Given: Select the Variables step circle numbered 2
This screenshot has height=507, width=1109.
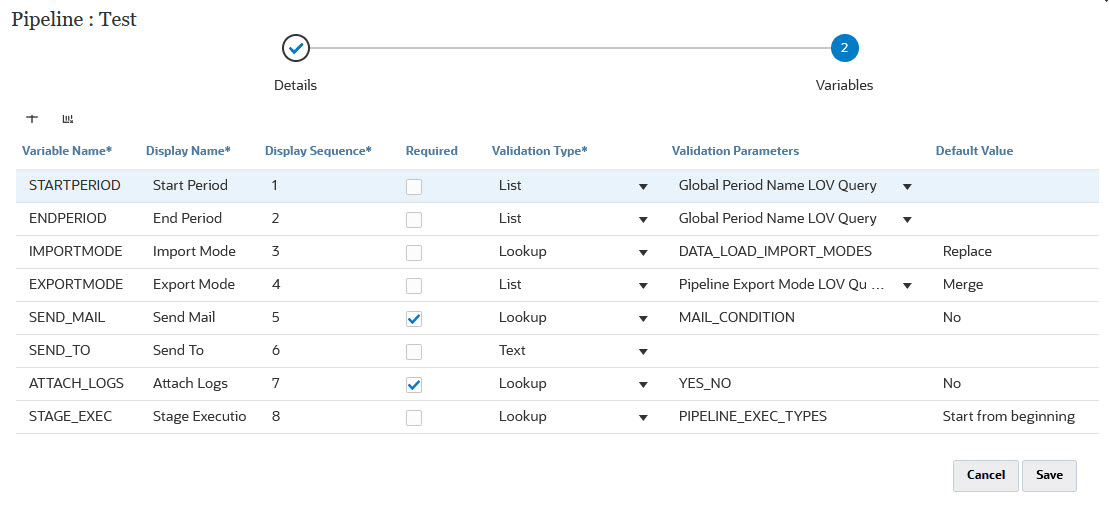Looking at the screenshot, I should [844, 49].
